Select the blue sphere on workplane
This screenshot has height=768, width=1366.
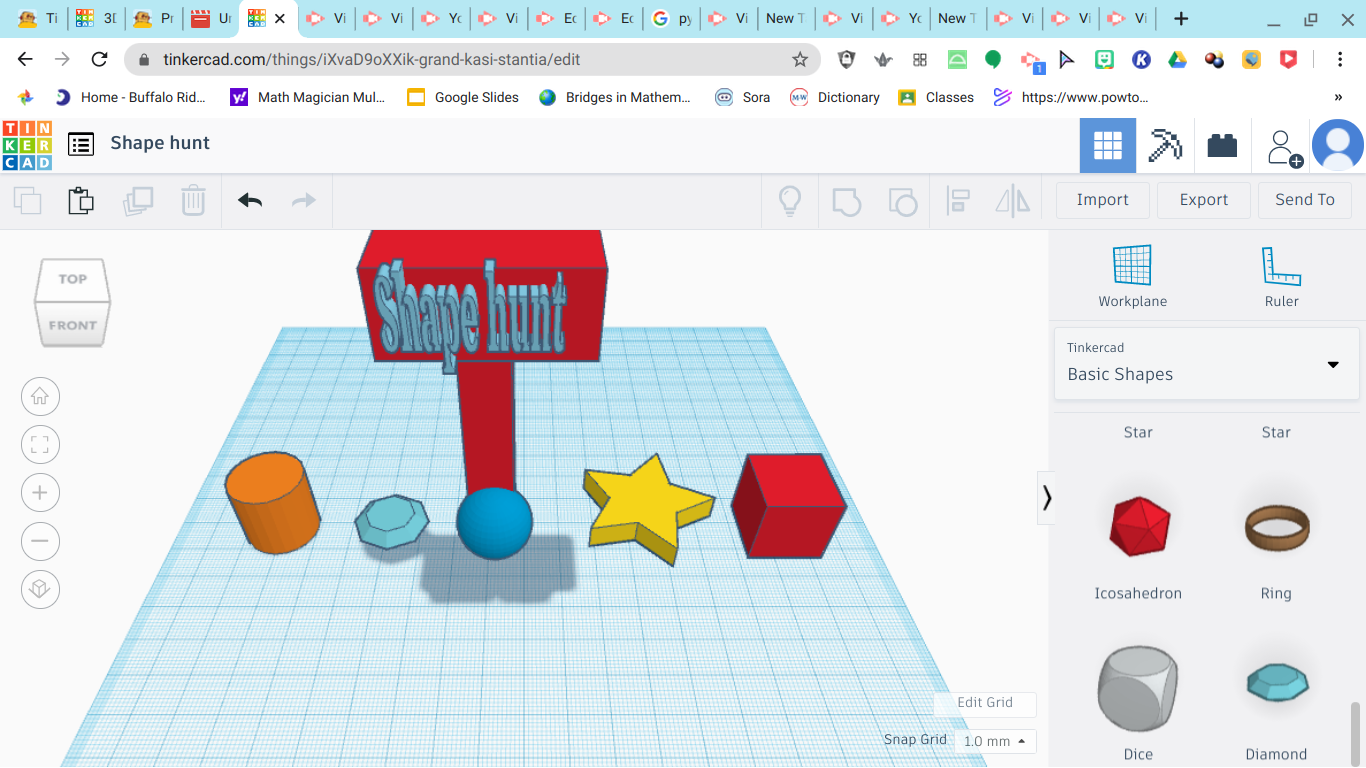coord(494,523)
